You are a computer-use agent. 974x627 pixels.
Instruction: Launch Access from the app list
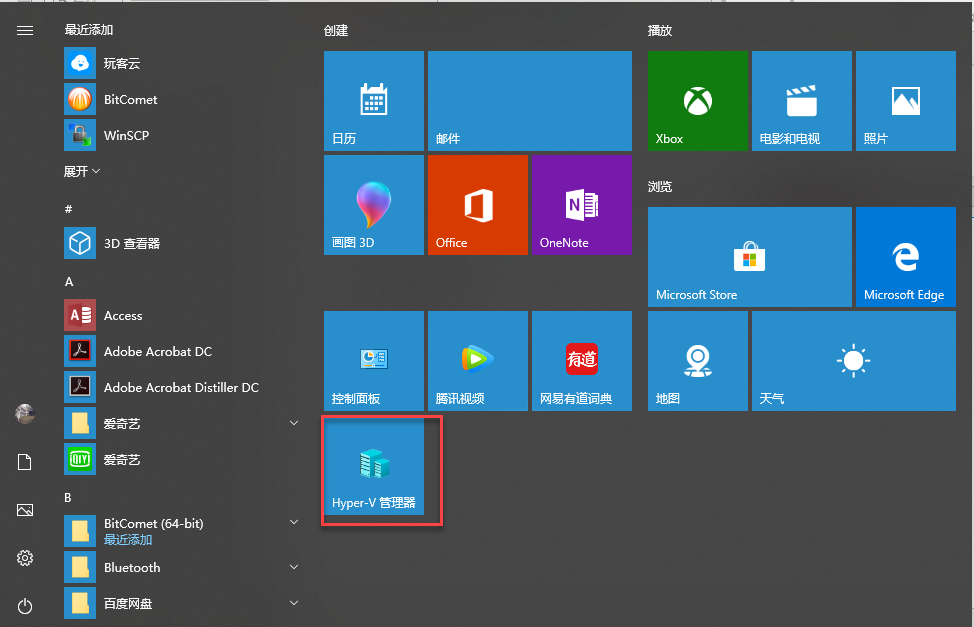(x=183, y=315)
